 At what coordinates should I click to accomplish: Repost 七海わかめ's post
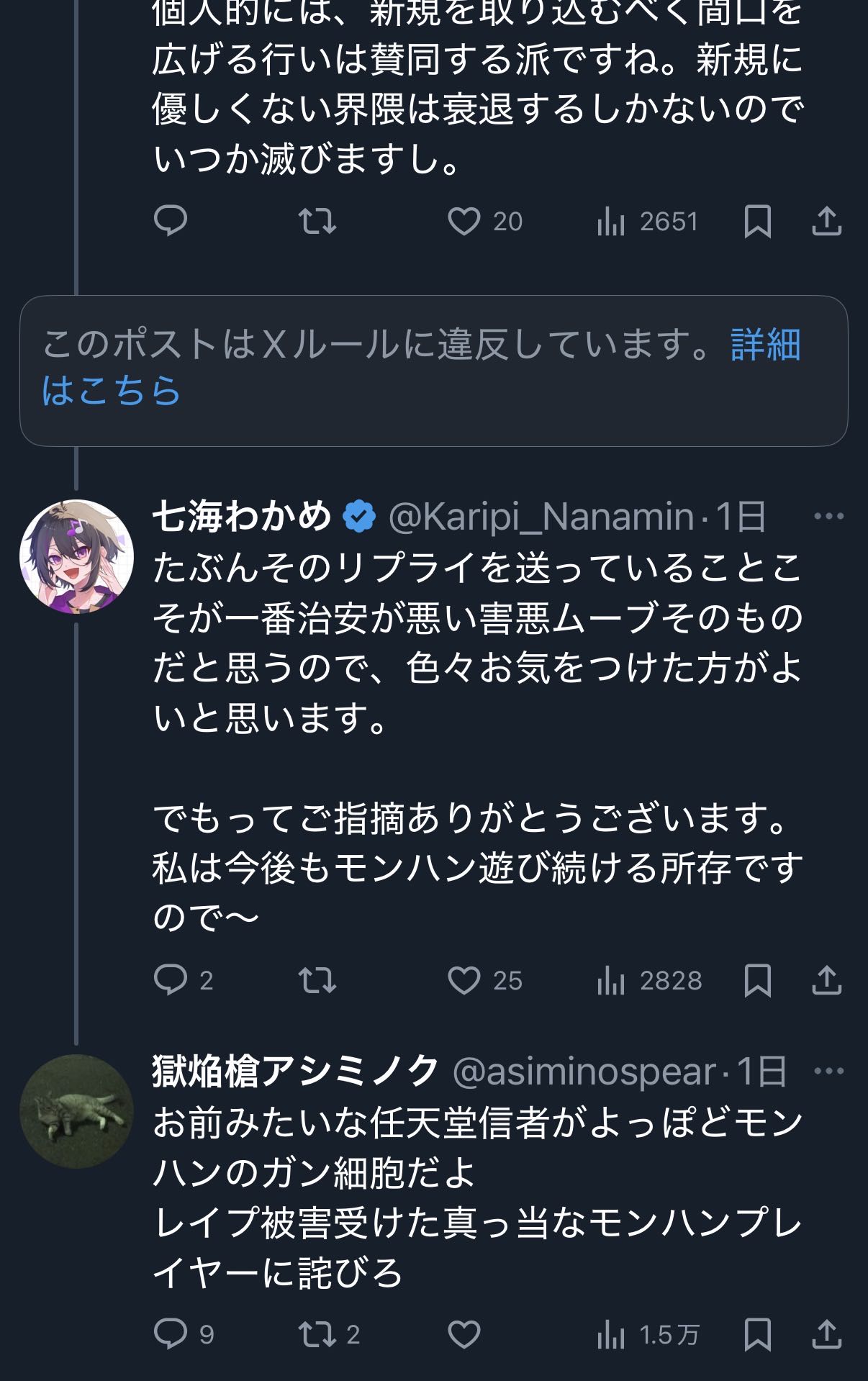pos(317,980)
